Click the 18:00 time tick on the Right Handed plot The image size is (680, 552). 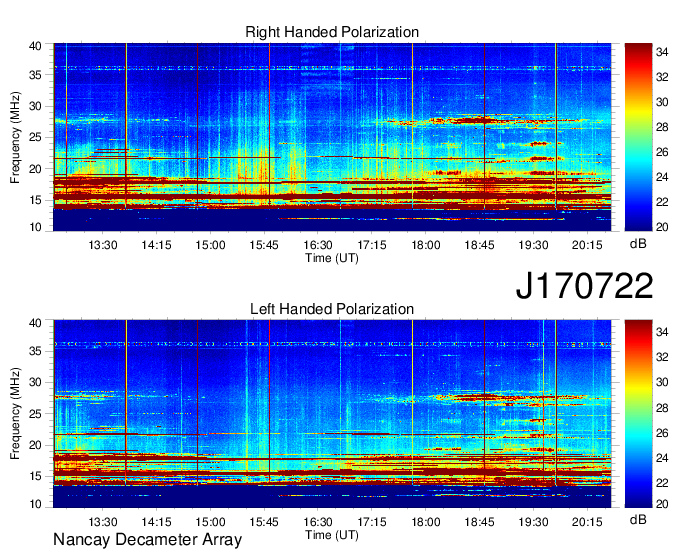(x=425, y=245)
